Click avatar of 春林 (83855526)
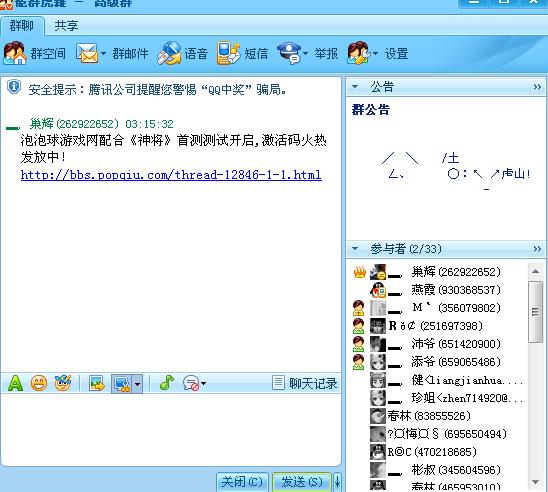548x492 pixels. coord(378,416)
